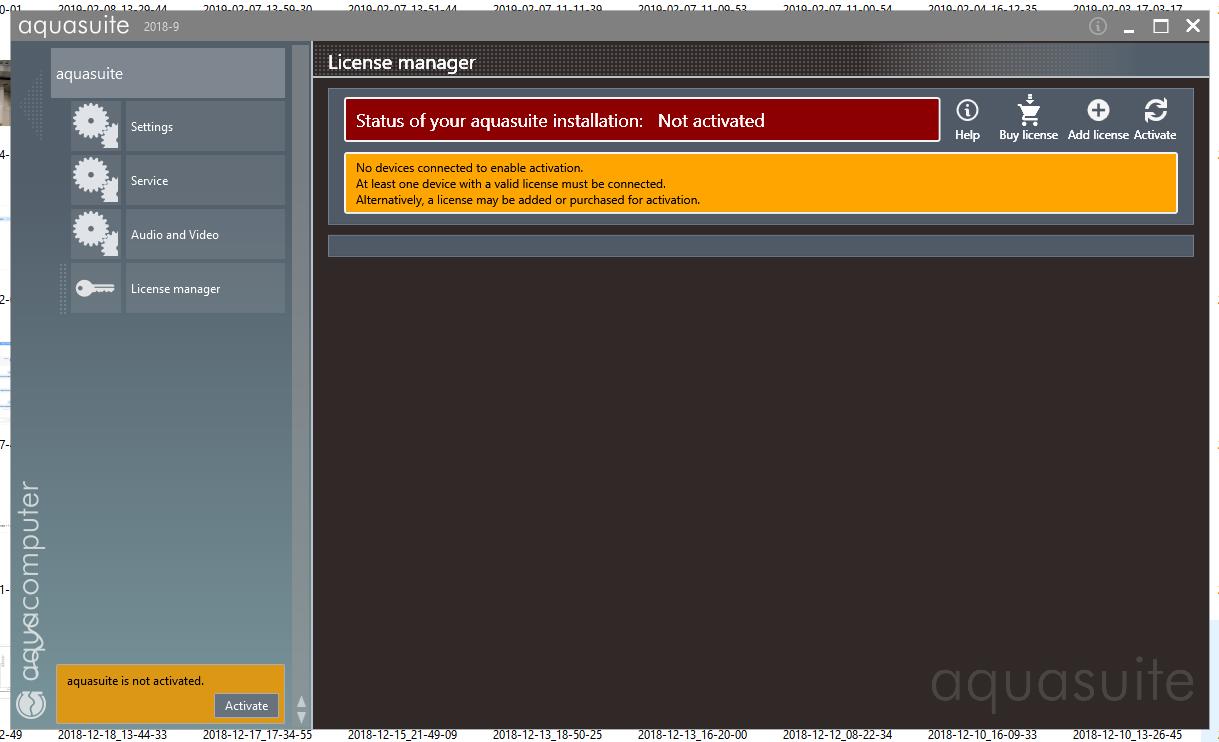The height and width of the screenshot is (742, 1219).
Task: Click 'aquasuite is not activated.' text
Action: 135,681
